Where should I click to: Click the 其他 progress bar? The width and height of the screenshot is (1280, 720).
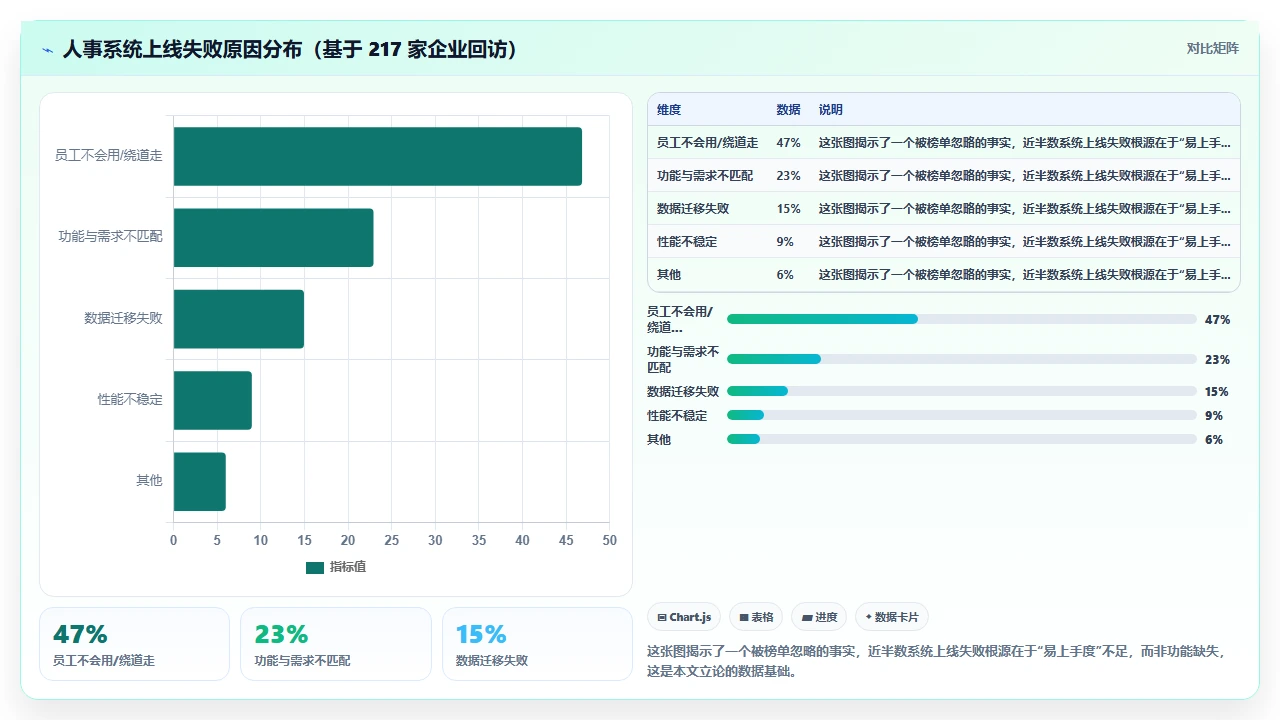[962, 439]
